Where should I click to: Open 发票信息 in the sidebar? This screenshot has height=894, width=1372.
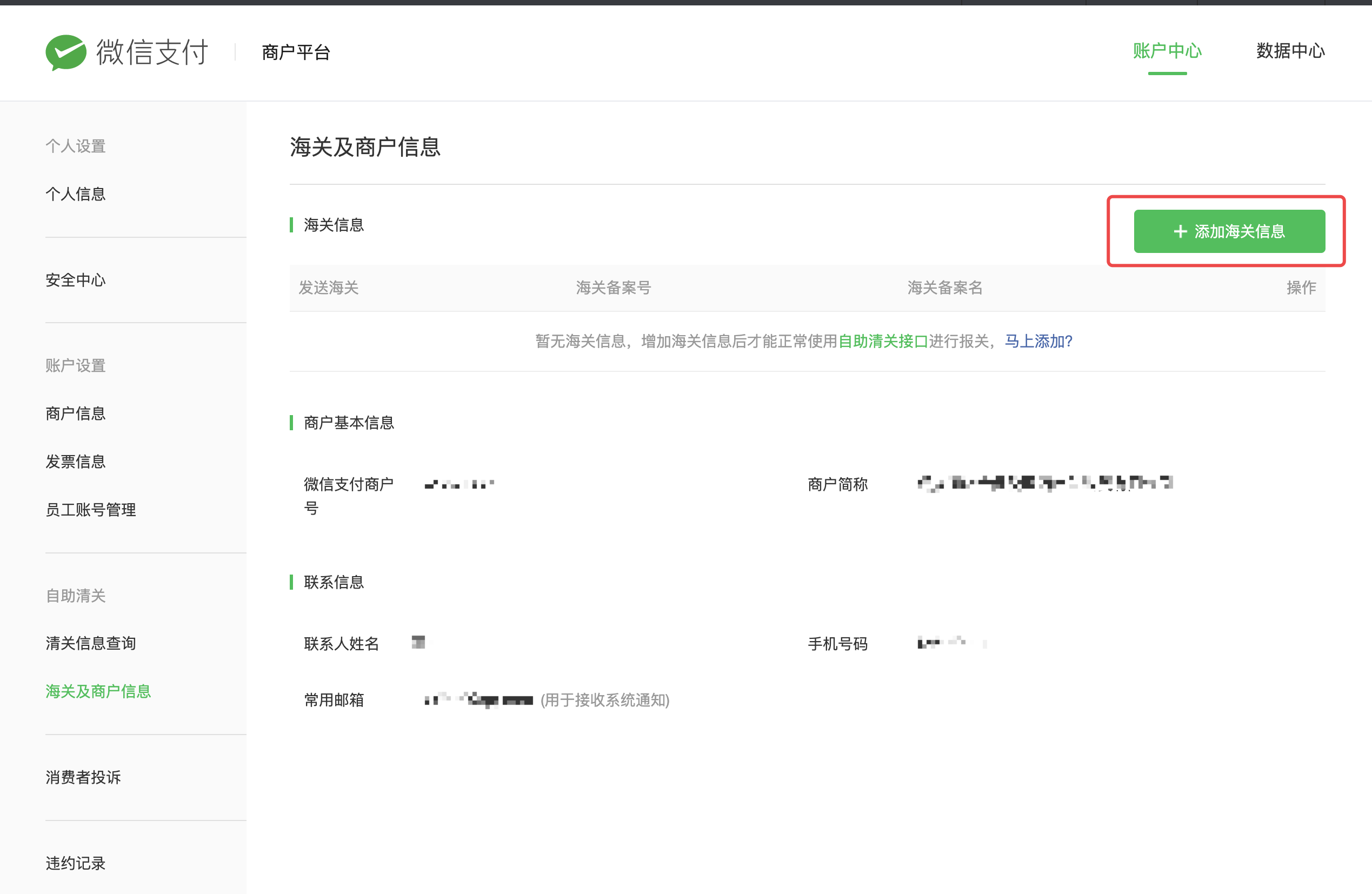click(x=76, y=461)
